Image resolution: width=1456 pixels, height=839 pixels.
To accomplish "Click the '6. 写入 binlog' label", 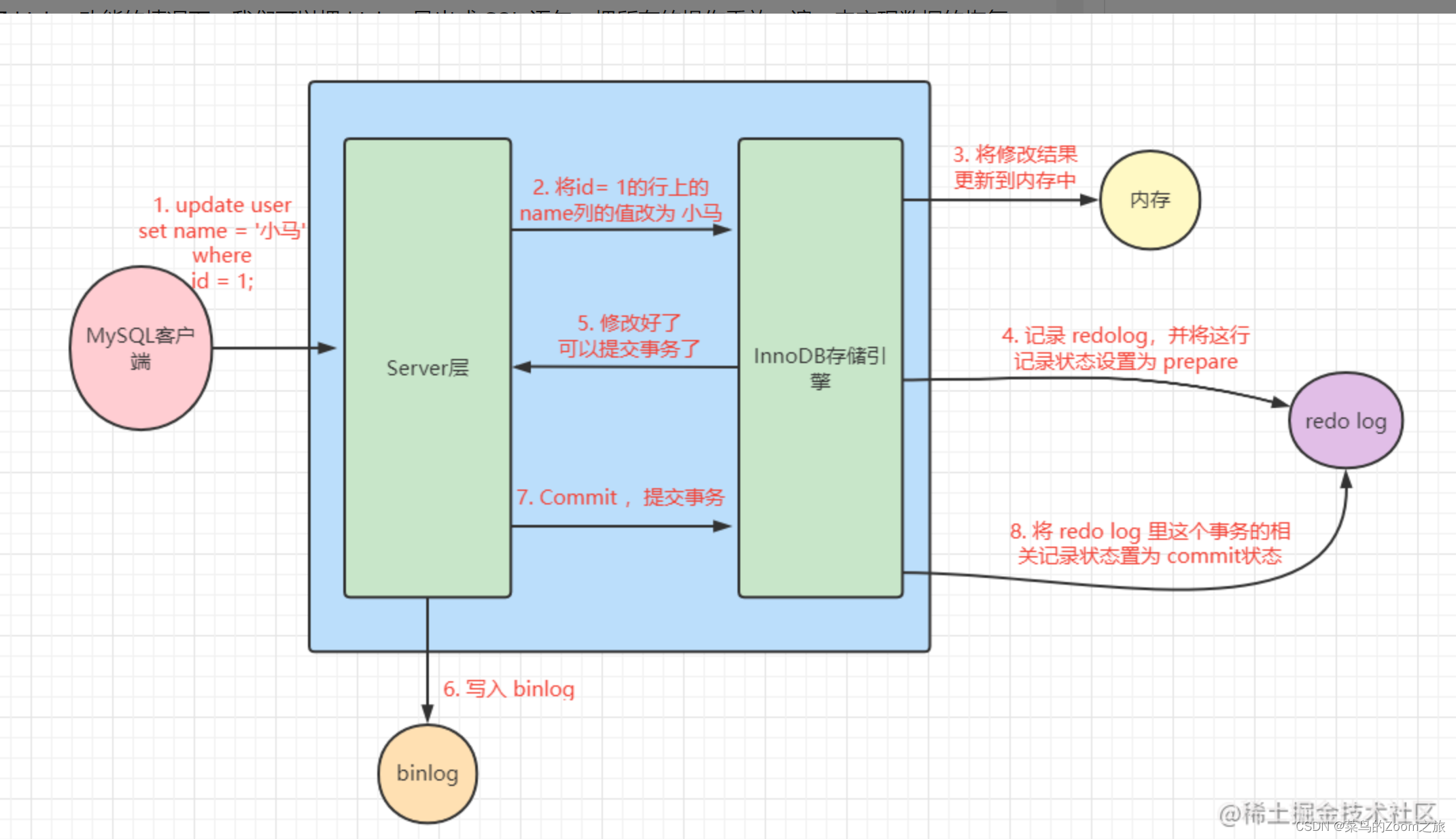I will [x=508, y=689].
